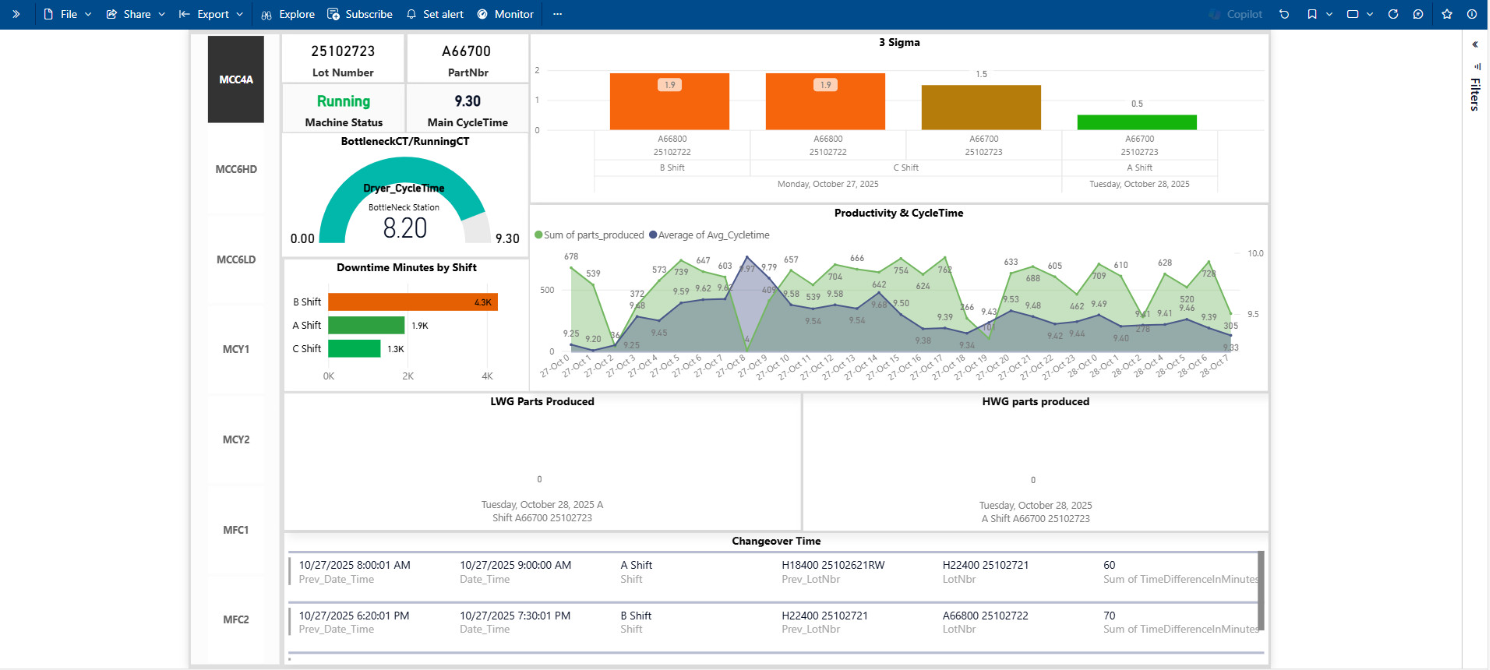The image size is (1490, 670).
Task: Click the Set alert button
Action: (x=435, y=14)
